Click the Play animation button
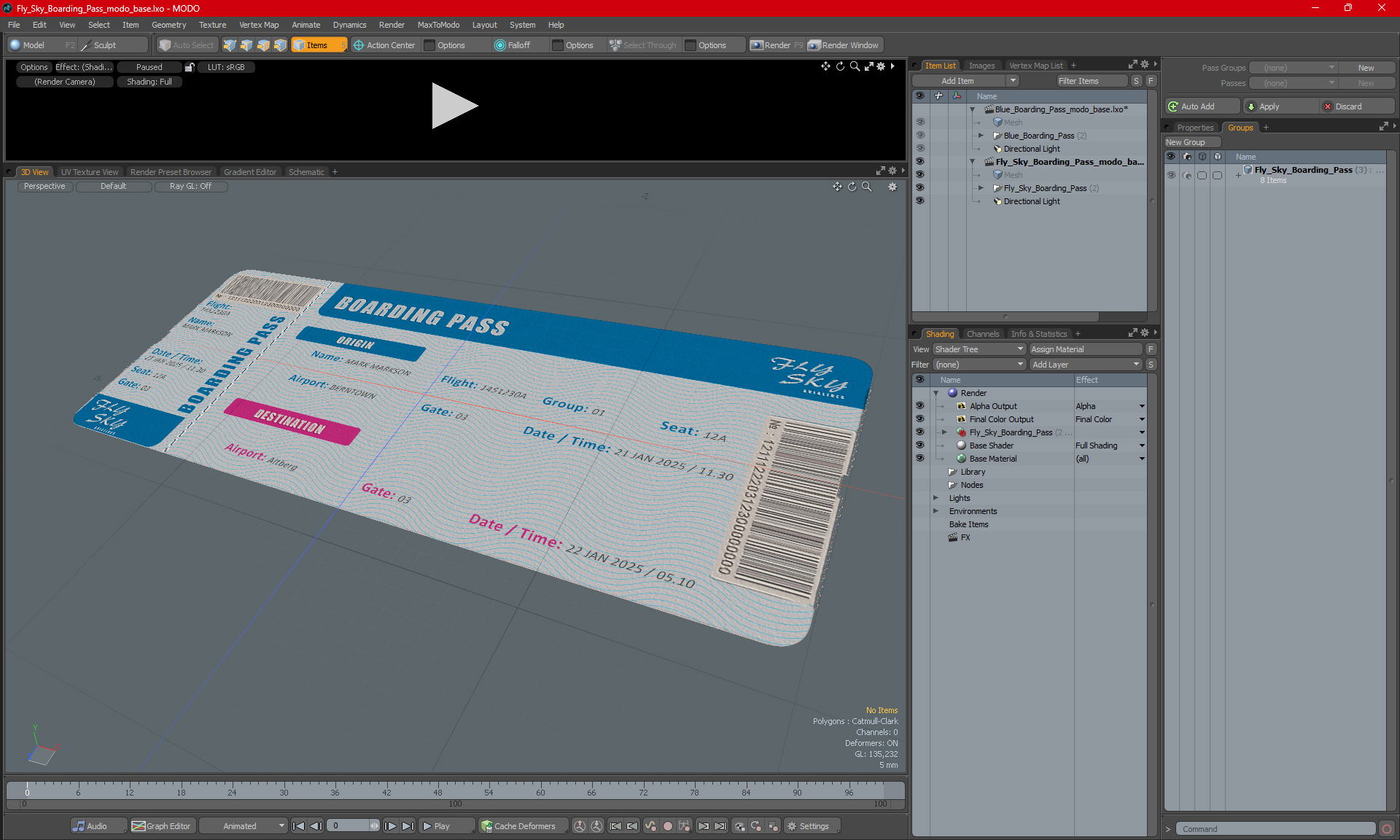This screenshot has width=1400, height=840. pyautogui.click(x=446, y=826)
